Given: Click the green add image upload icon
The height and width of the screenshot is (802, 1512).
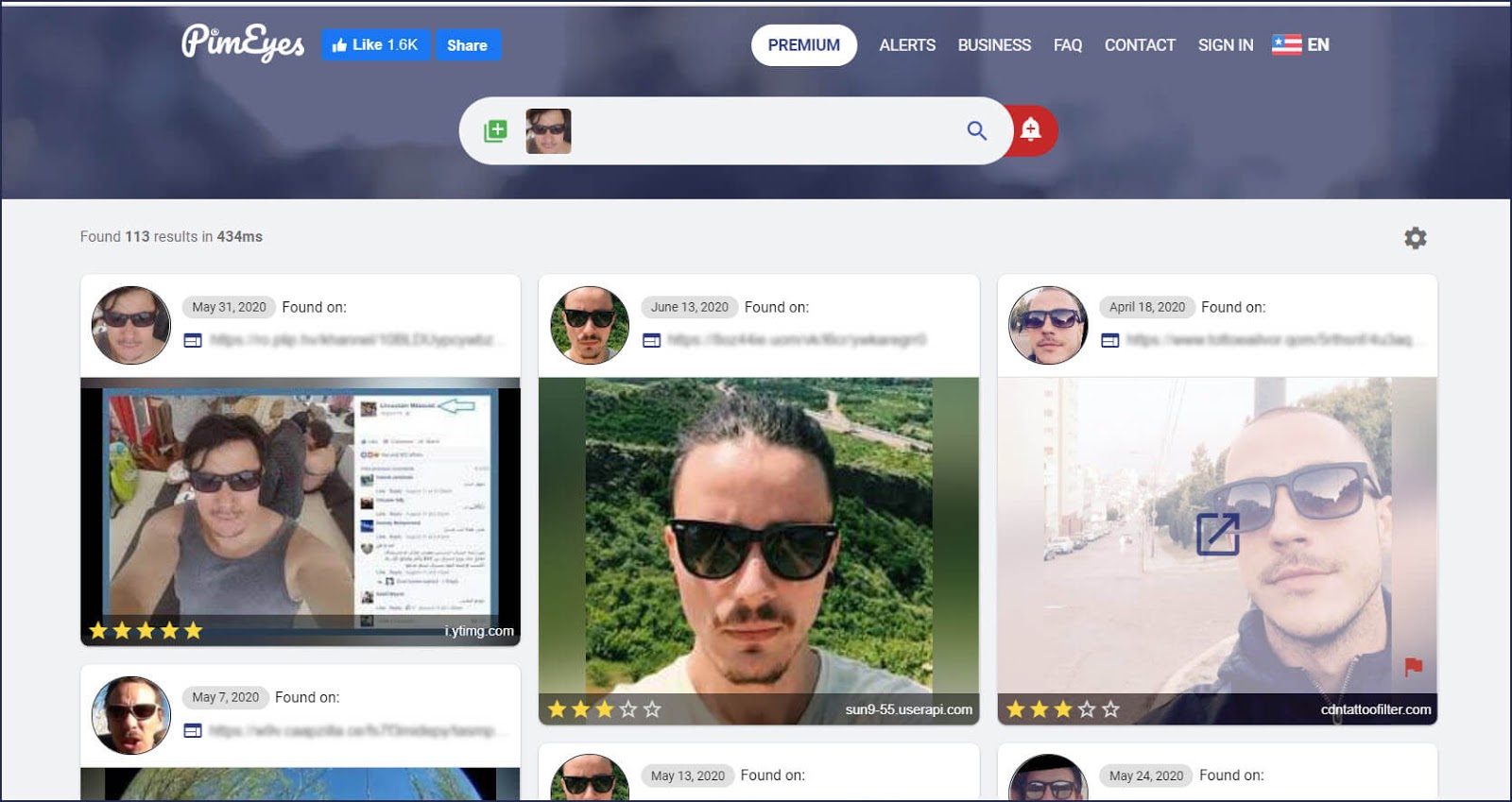Looking at the screenshot, I should click(x=495, y=131).
